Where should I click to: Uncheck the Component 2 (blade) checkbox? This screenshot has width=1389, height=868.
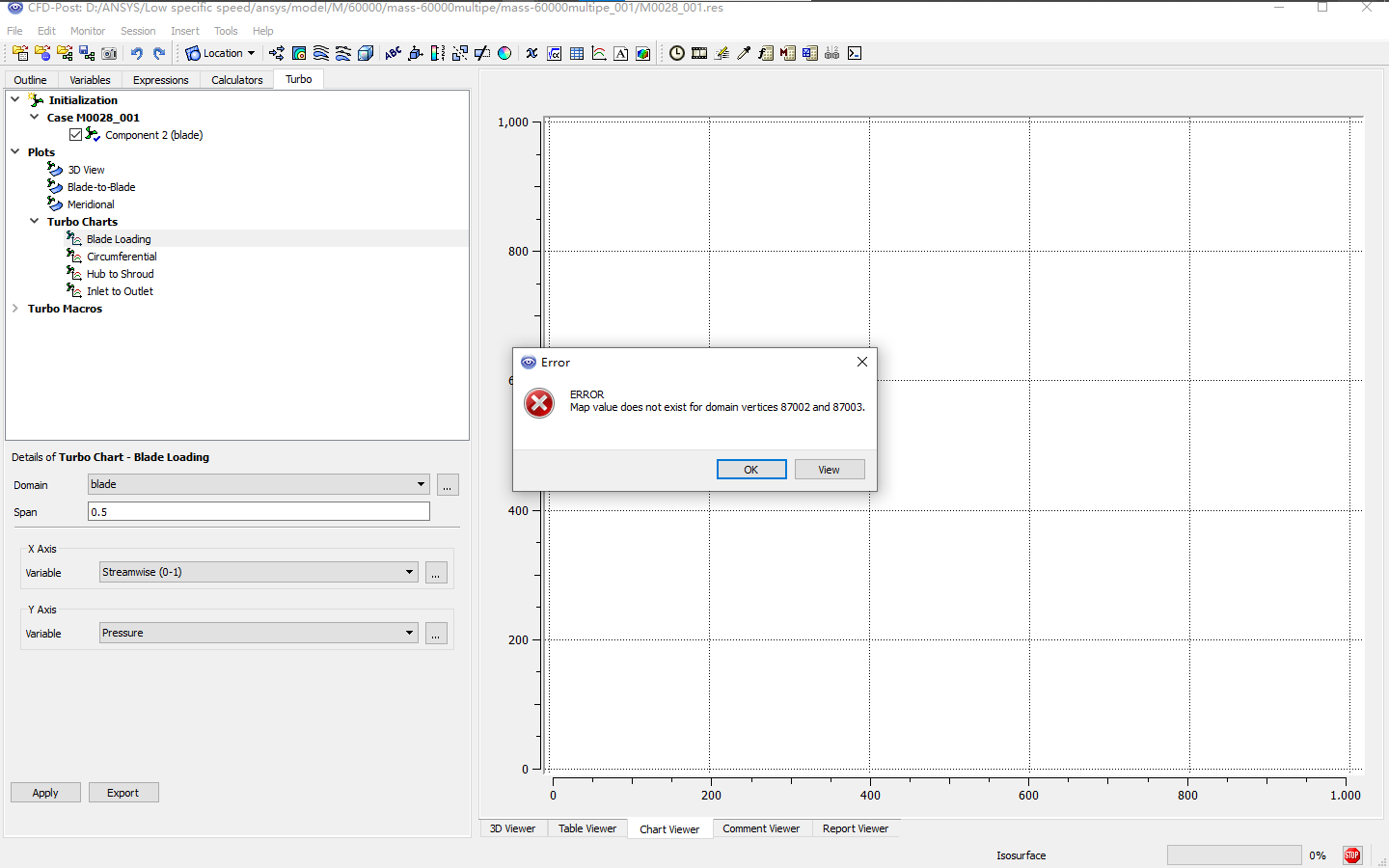coord(76,135)
